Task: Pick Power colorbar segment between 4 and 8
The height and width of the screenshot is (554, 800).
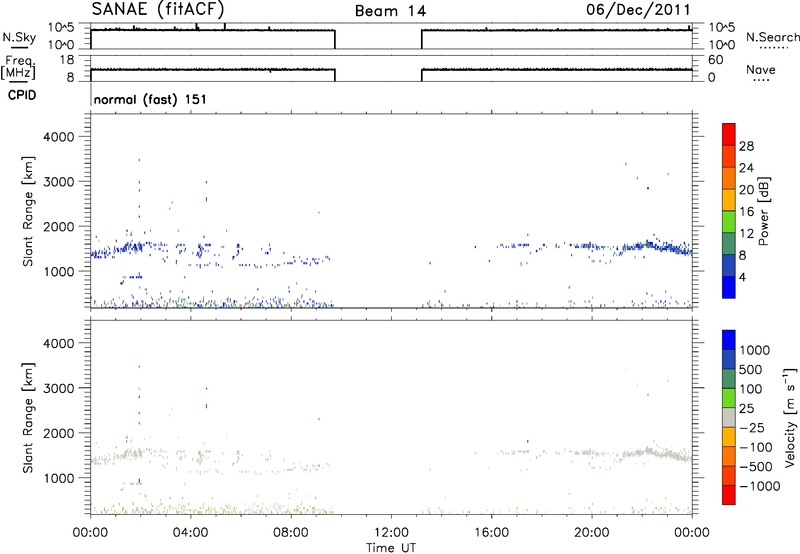Action: [729, 265]
